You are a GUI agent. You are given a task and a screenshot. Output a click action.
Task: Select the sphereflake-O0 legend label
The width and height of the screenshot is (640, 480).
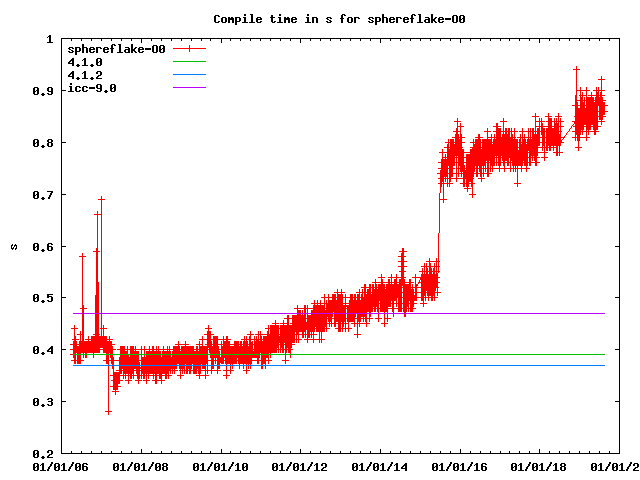(x=116, y=49)
